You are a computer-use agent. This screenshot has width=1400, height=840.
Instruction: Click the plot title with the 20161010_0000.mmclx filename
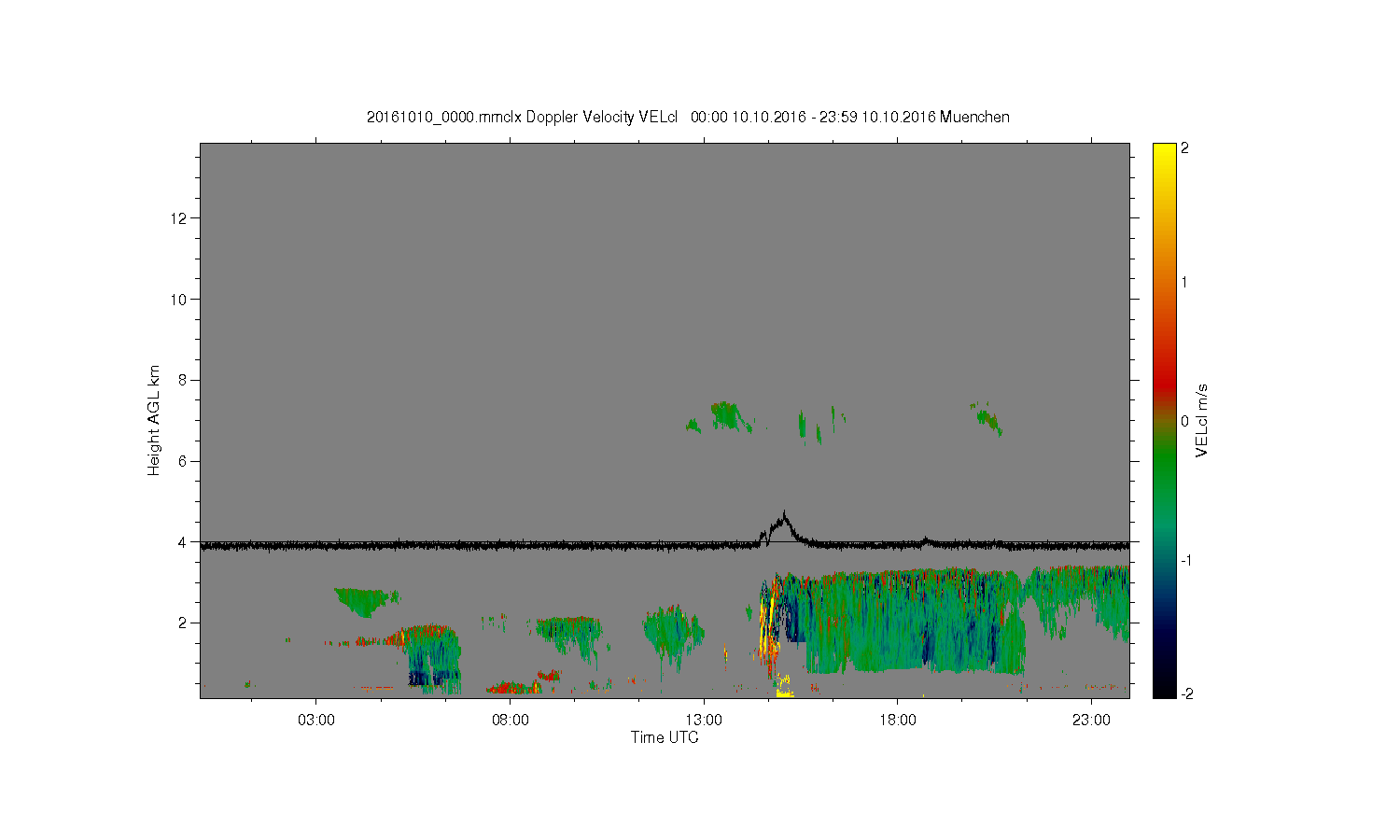click(688, 117)
